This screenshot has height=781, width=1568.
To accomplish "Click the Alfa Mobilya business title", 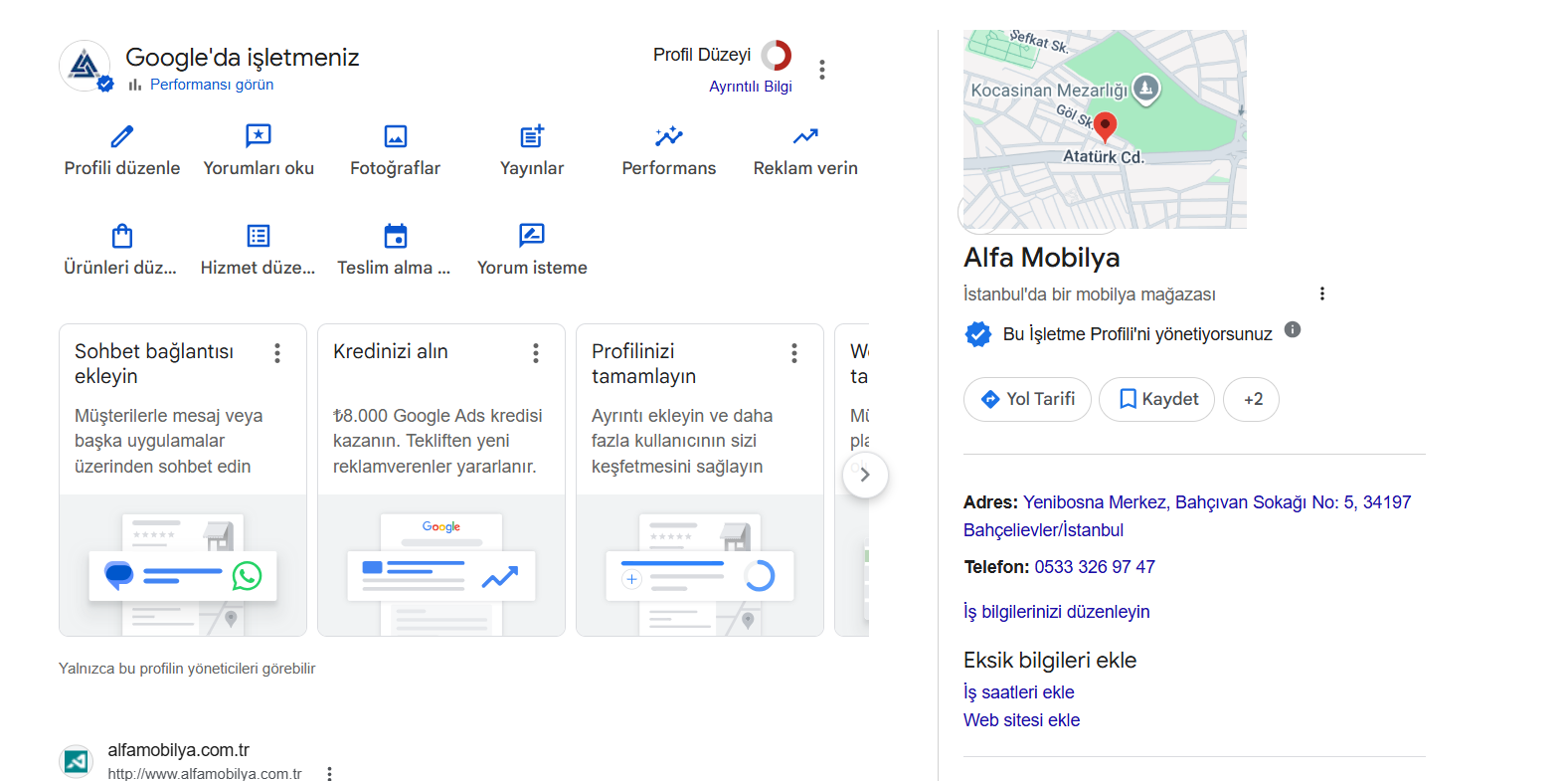I will [x=1041, y=258].
